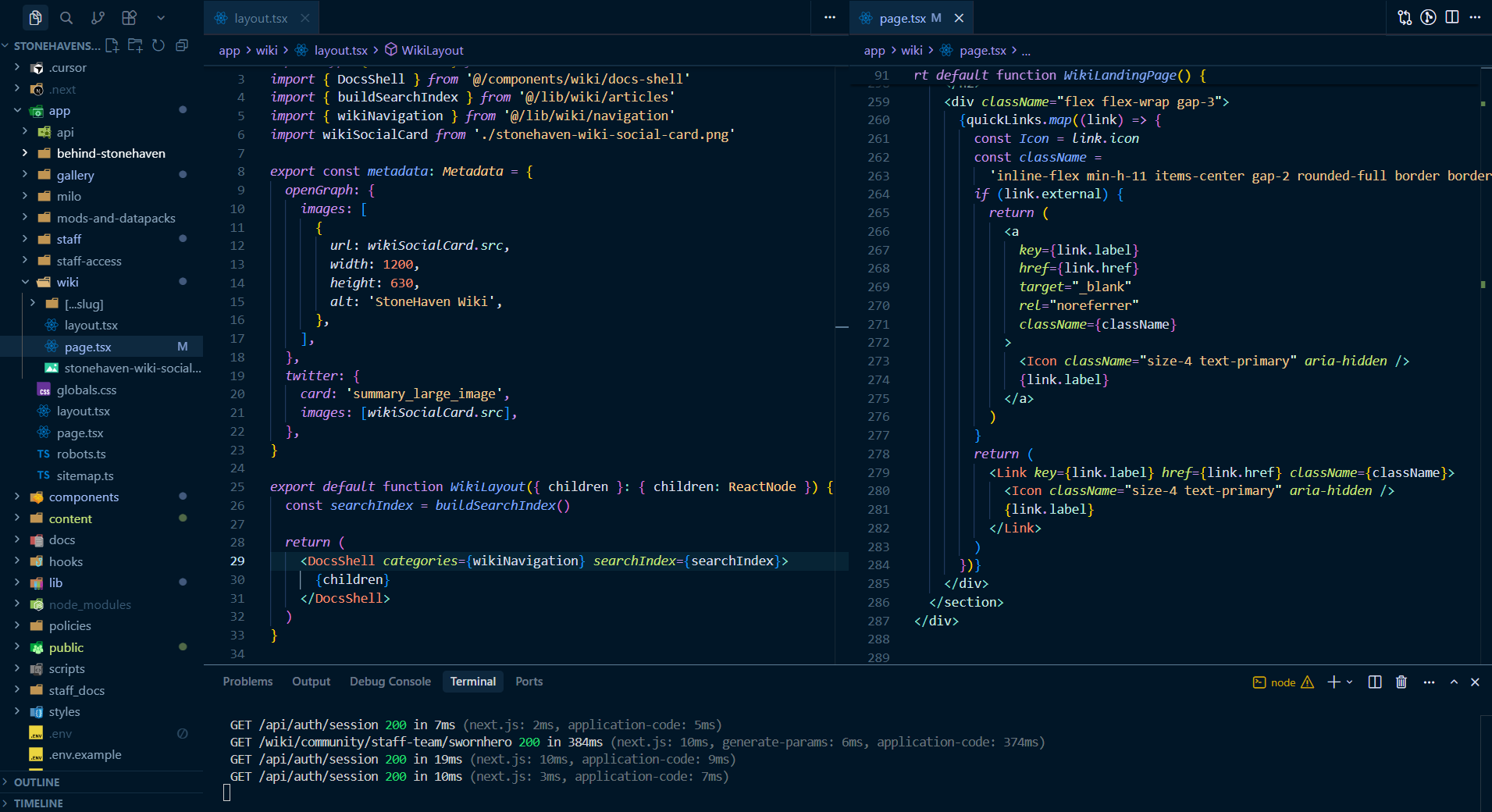Open more actions for left editor group
The width and height of the screenshot is (1492, 812).
(x=830, y=17)
